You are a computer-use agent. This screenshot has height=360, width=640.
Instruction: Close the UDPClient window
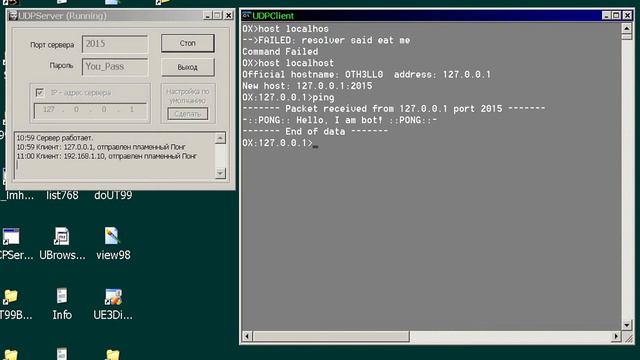tap(627, 16)
